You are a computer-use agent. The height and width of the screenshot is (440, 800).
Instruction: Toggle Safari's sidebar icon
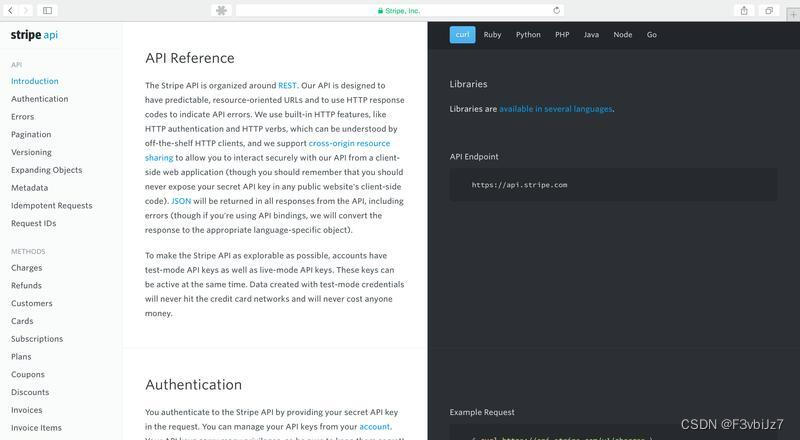[47, 10]
